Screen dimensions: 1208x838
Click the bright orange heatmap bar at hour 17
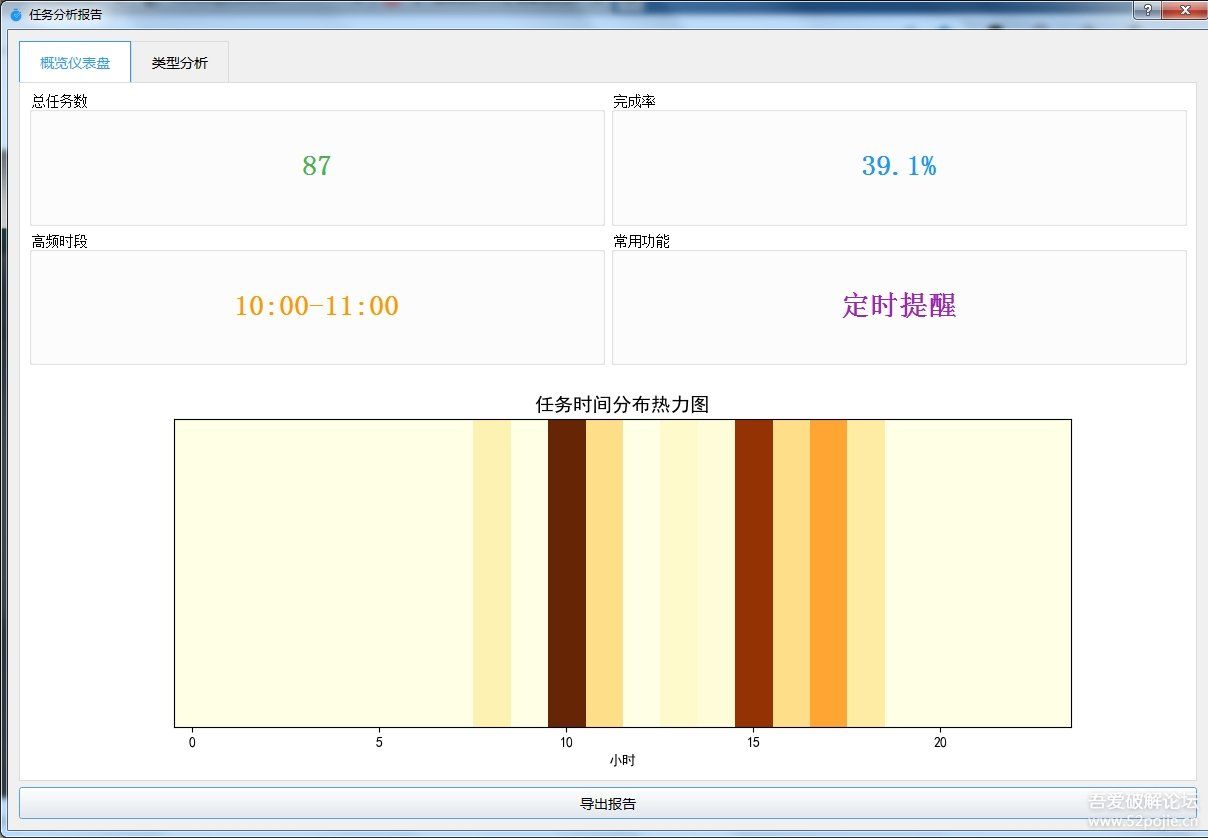coord(828,573)
